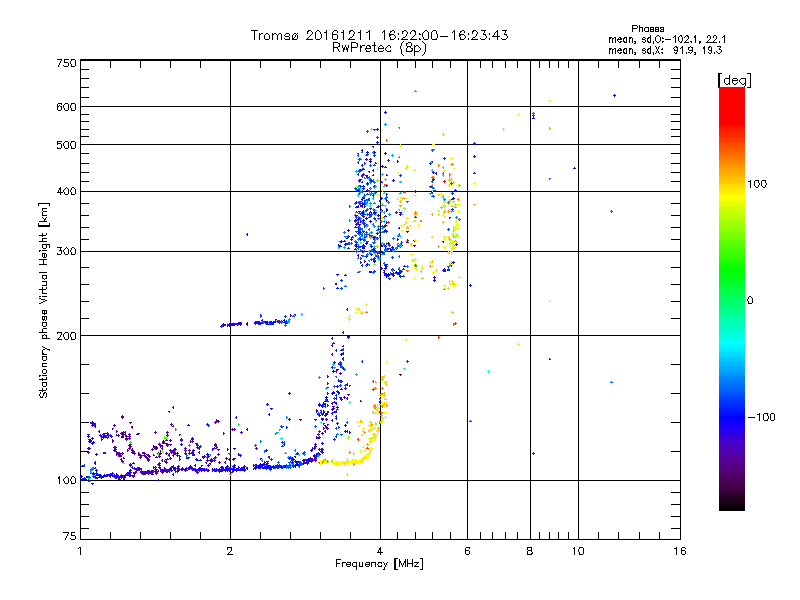Click the y-axis tick label '400'
This screenshot has height=600, width=800.
coord(67,192)
